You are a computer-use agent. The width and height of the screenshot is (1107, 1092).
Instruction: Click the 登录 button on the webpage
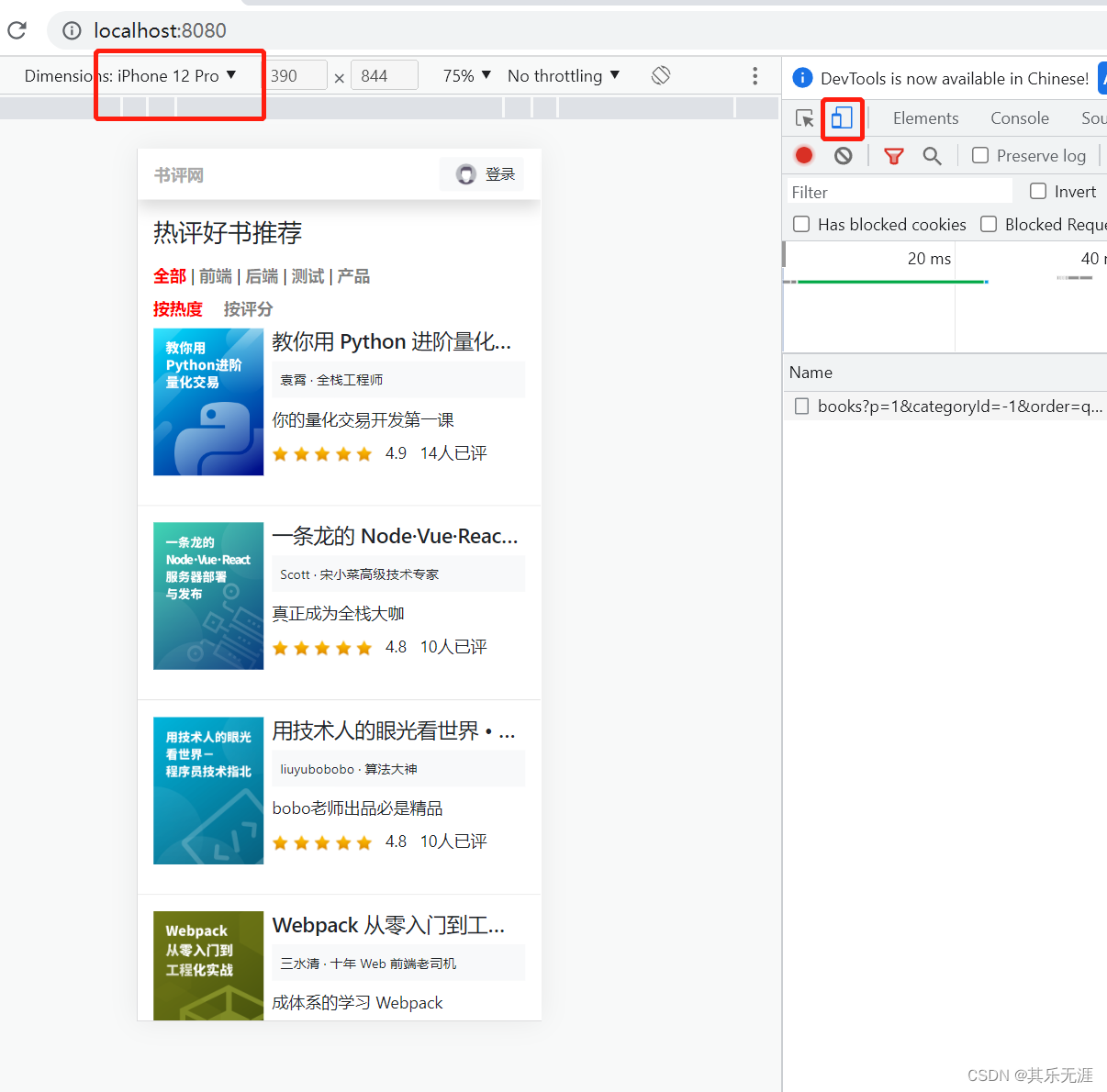click(x=482, y=174)
